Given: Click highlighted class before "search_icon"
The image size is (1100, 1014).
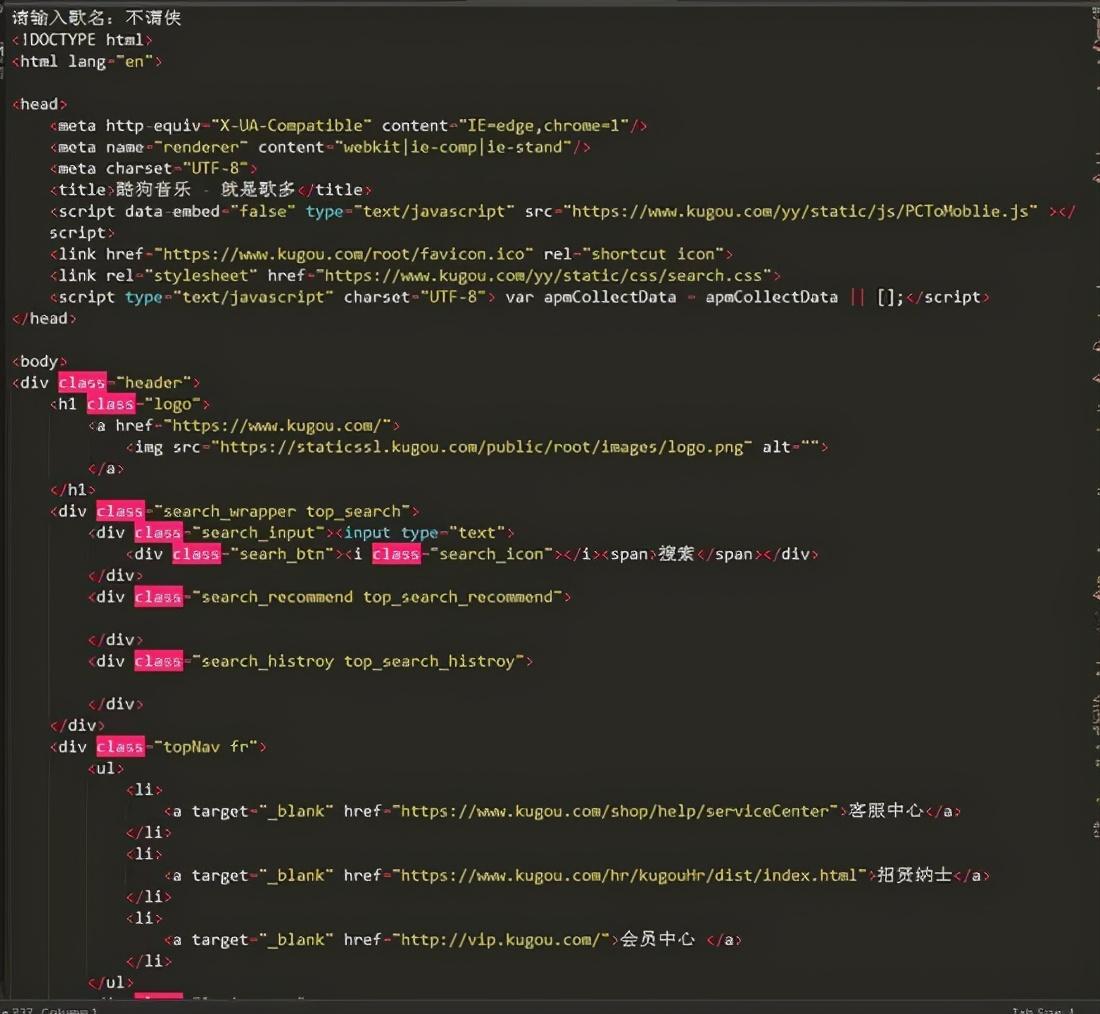Looking at the screenshot, I should 396,554.
